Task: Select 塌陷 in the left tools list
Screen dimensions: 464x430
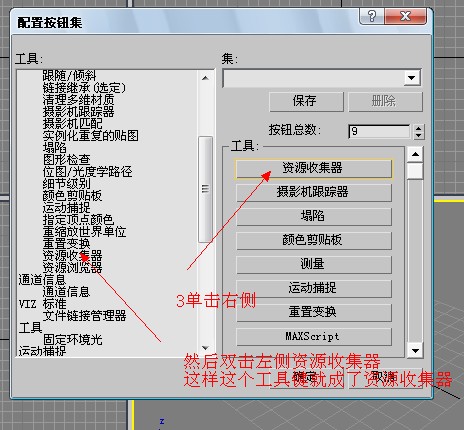Action: click(54, 147)
